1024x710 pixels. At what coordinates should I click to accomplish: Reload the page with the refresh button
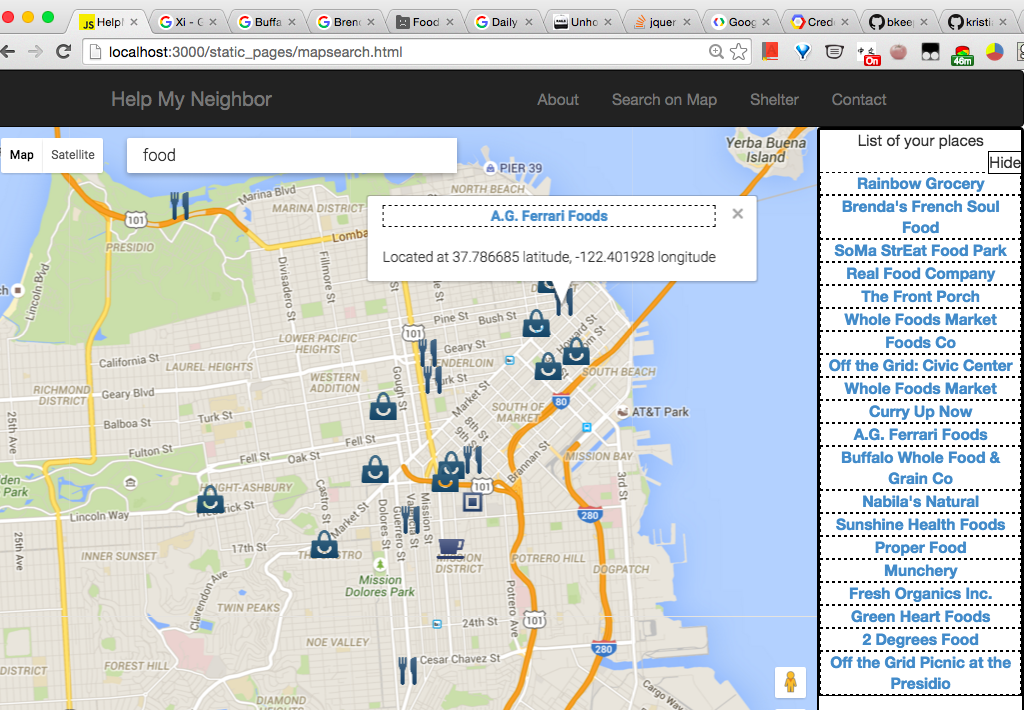point(63,52)
